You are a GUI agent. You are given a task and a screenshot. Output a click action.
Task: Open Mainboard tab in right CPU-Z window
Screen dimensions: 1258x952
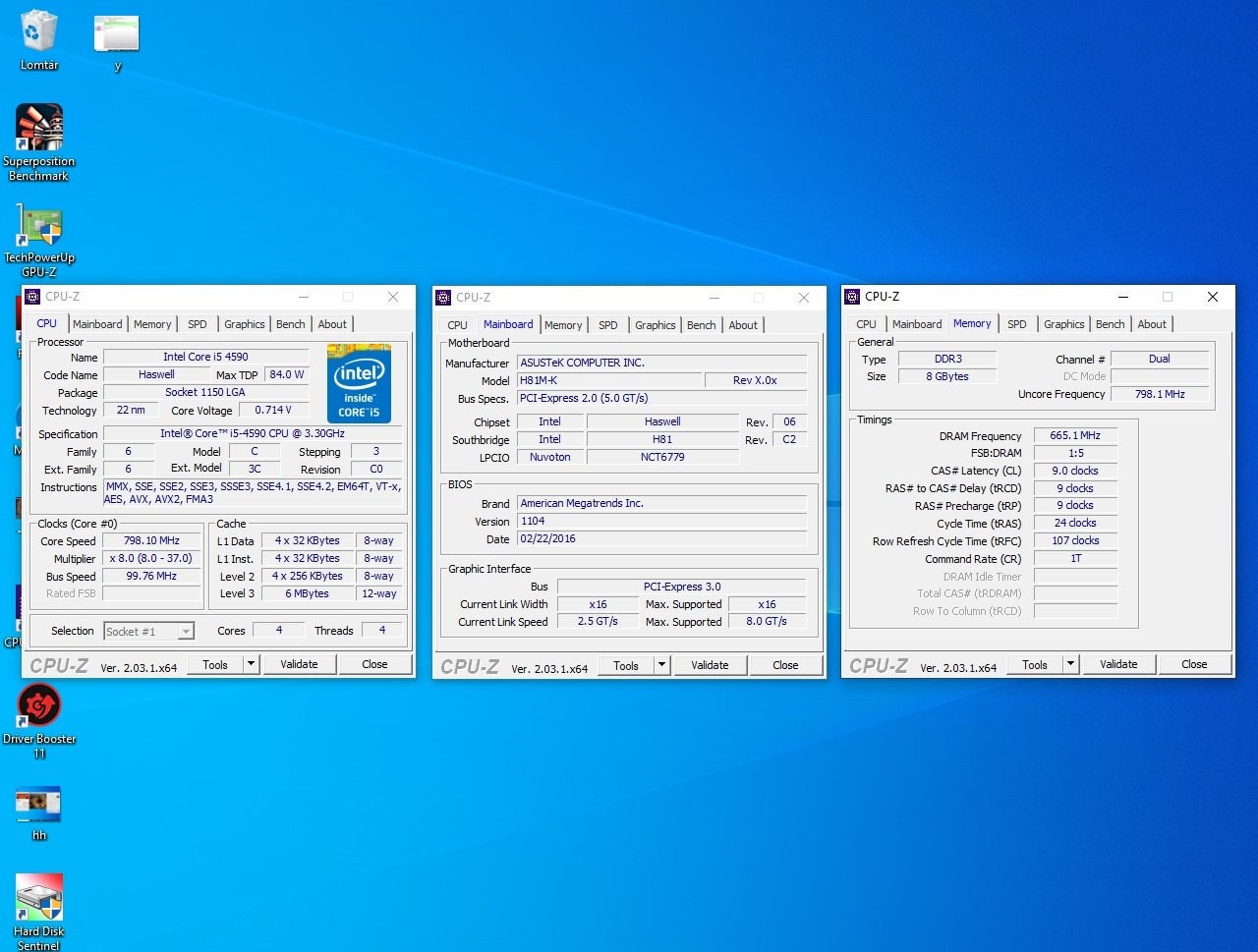[x=917, y=324]
